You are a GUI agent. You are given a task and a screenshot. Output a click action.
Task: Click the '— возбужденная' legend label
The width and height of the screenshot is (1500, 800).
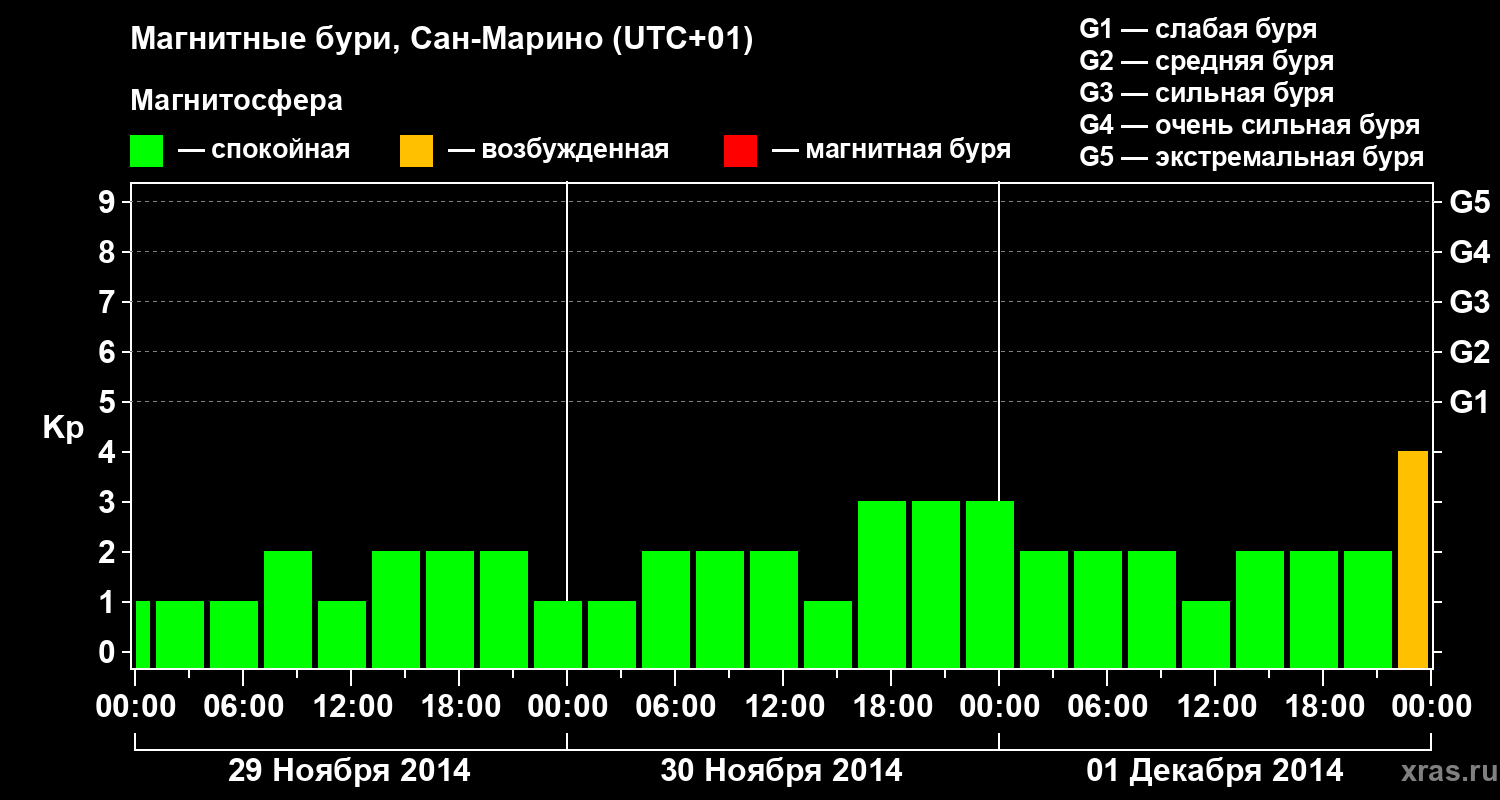pyautogui.click(x=558, y=150)
